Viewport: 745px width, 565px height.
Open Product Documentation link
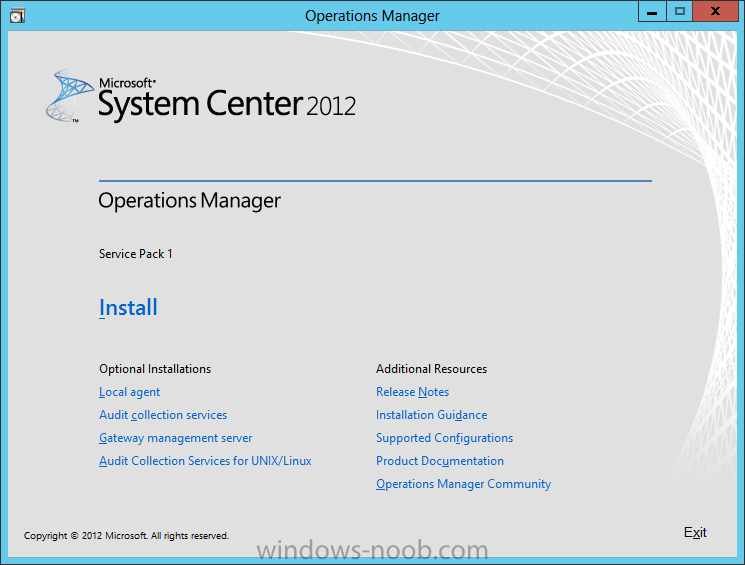pos(439,461)
